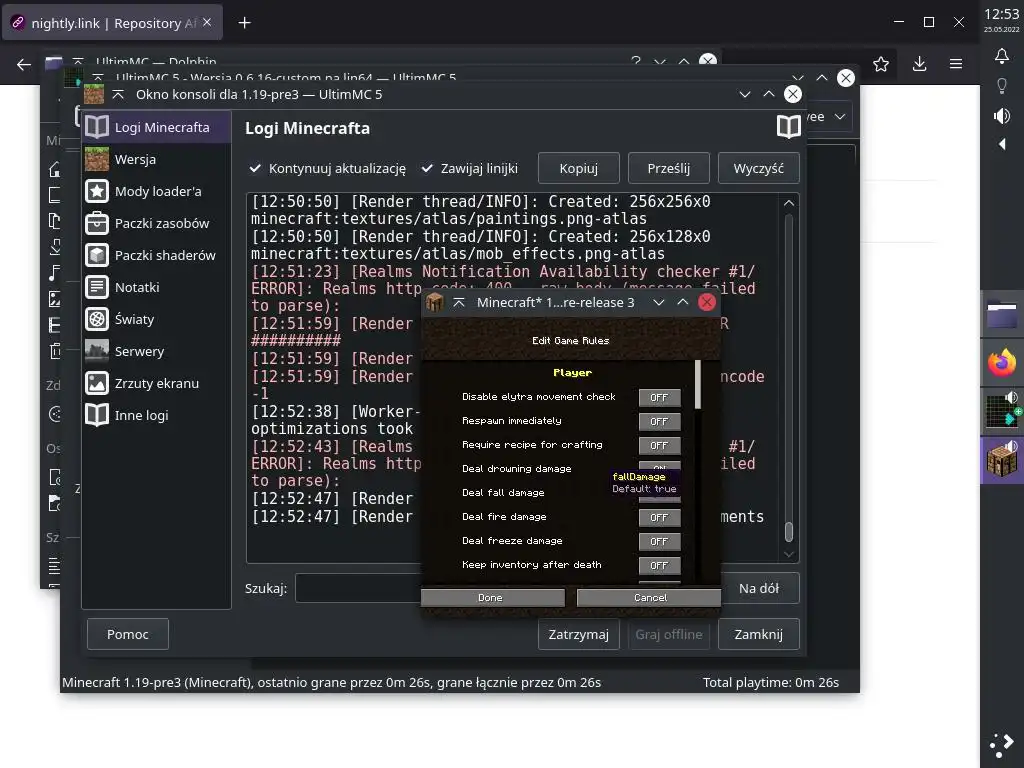Click the game rules list scrollbar
This screenshot has width=1024, height=768.
coord(697,385)
